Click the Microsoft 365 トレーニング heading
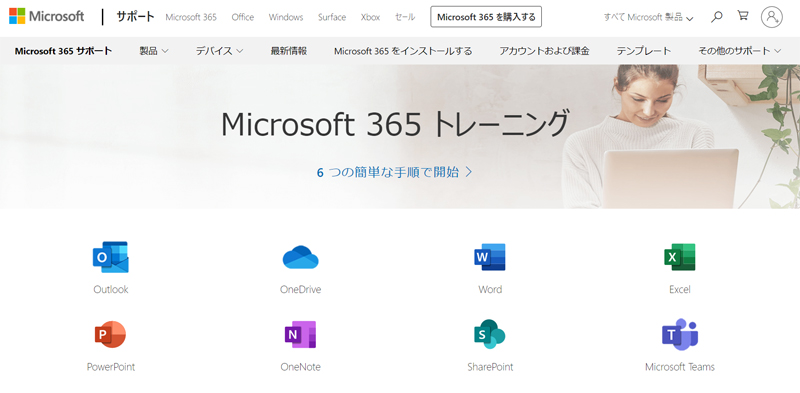This screenshot has height=393, width=800. (394, 125)
